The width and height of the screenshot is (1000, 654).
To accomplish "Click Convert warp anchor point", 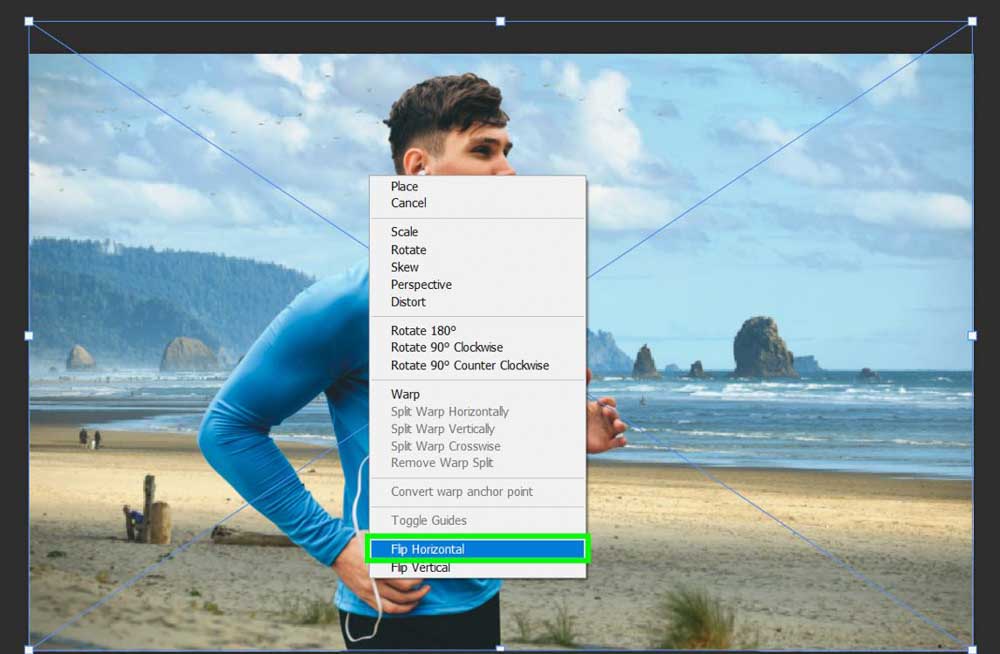I will 477,491.
